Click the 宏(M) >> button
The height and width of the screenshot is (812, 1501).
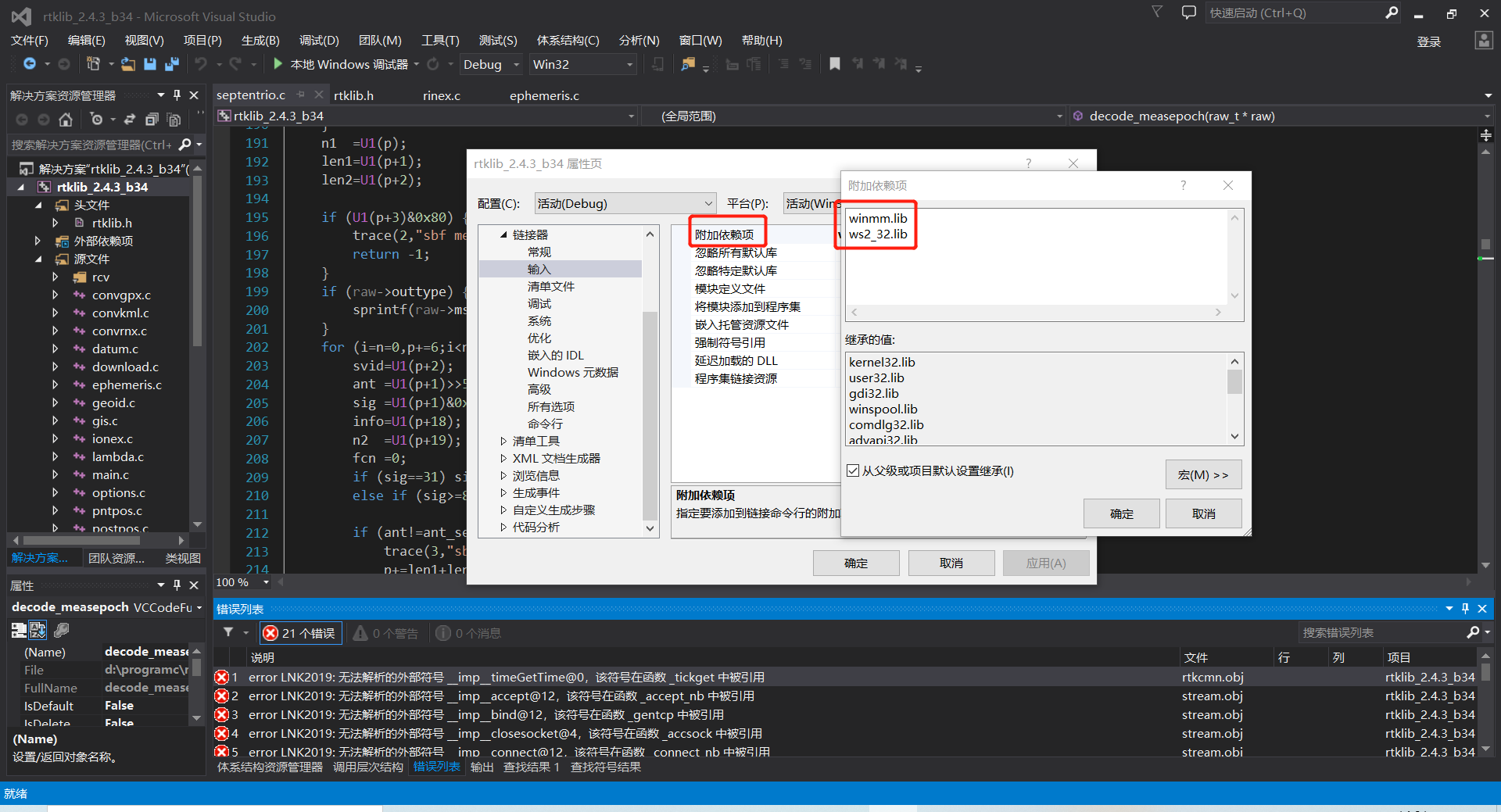(x=1202, y=474)
